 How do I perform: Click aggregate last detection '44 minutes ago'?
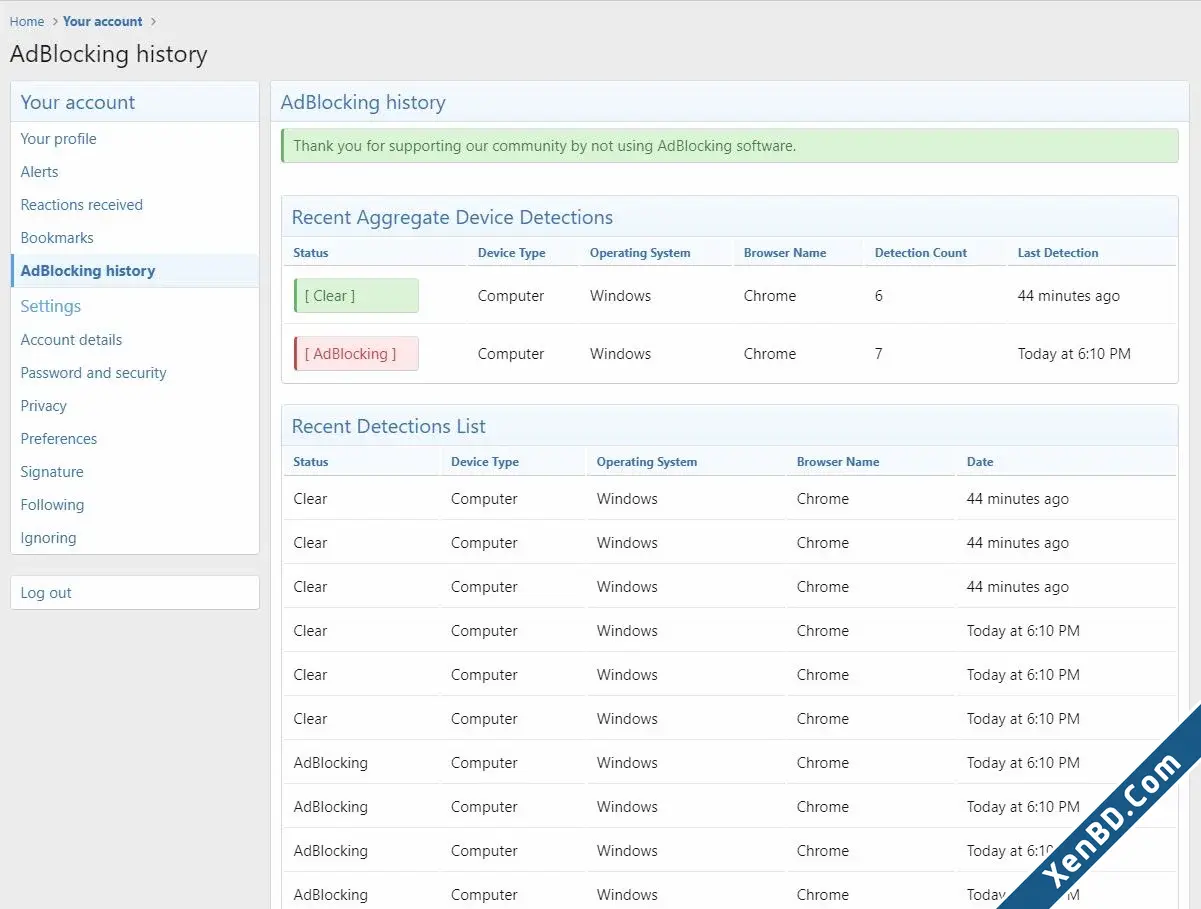pyautogui.click(x=1069, y=296)
